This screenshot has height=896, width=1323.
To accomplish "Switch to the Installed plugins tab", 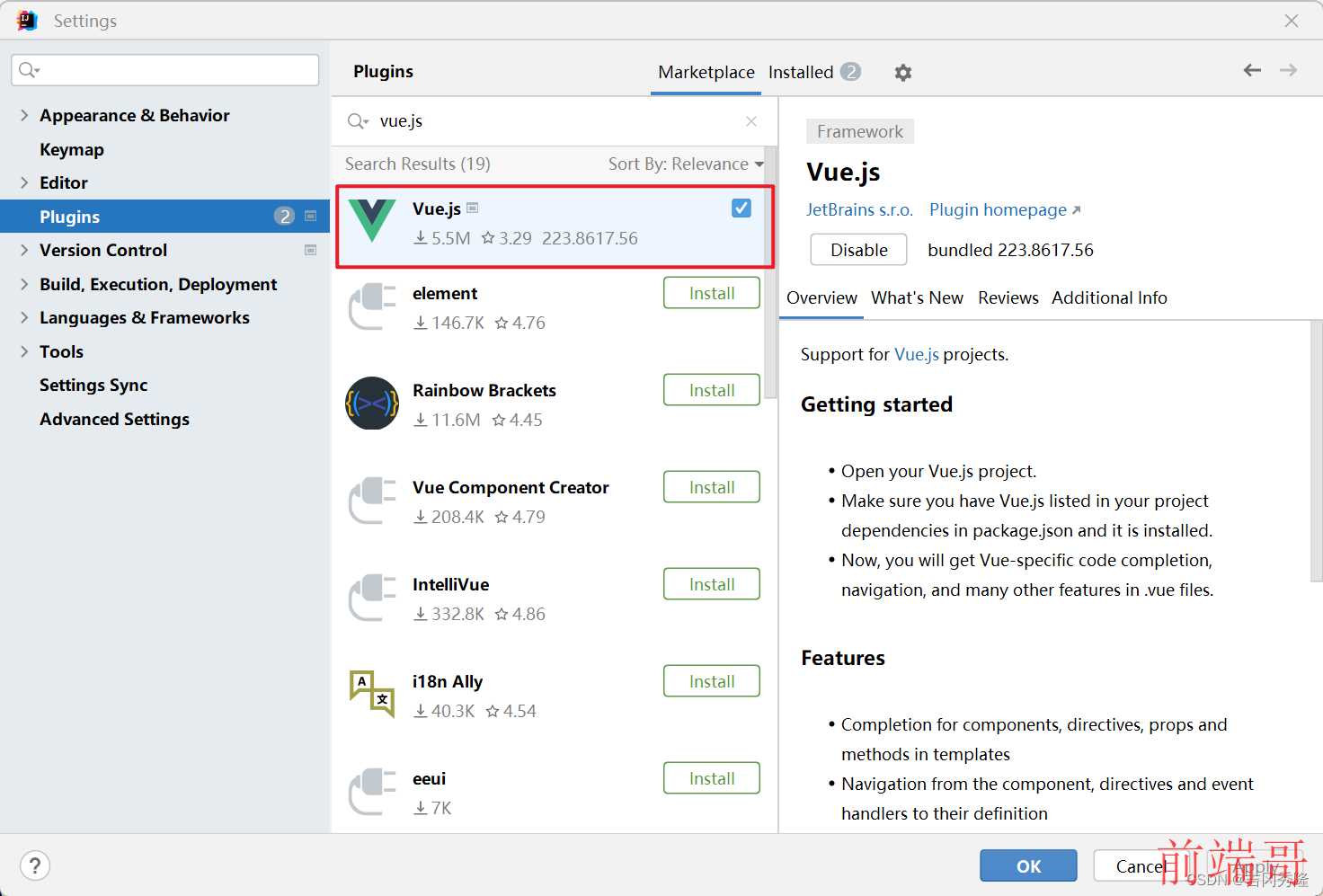I will [814, 72].
